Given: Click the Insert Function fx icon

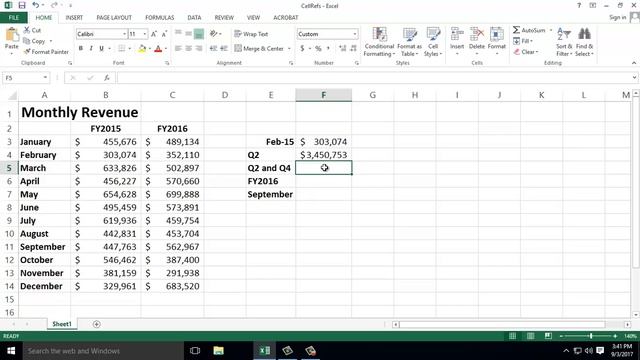Looking at the screenshot, I should (x=107, y=78).
